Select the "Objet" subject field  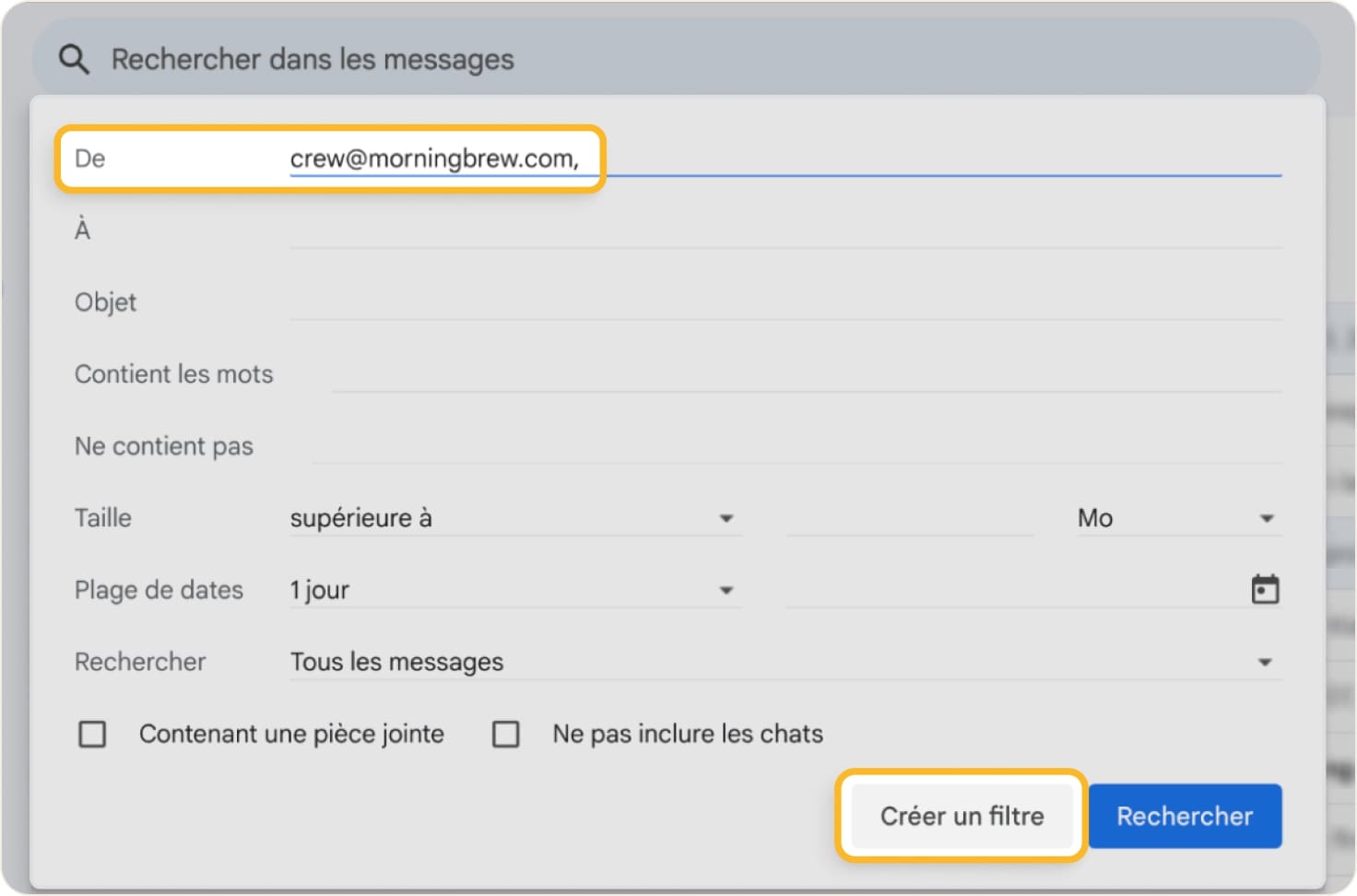[x=784, y=301]
